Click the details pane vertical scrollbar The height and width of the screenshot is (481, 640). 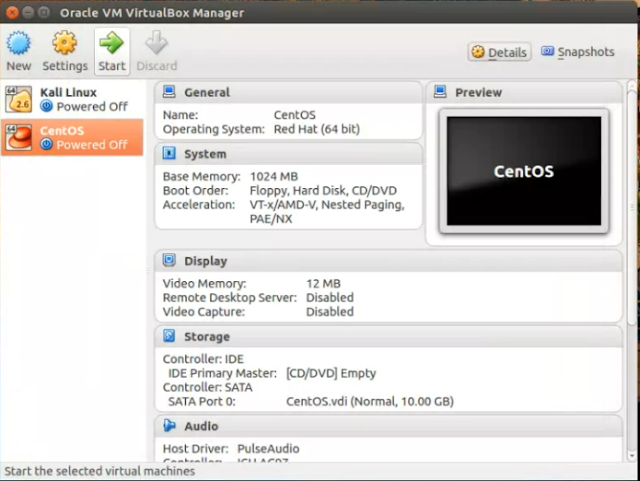631,208
